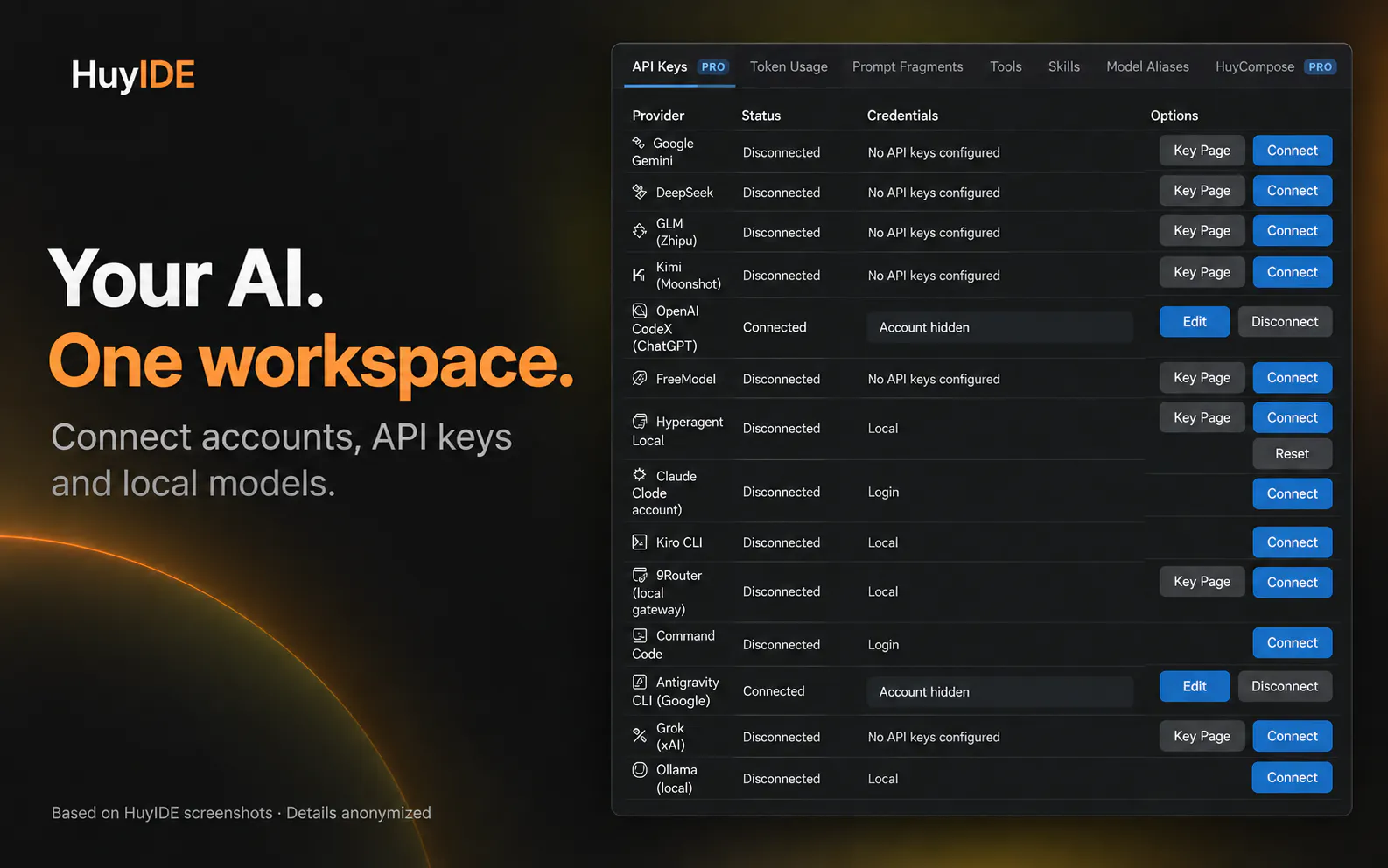
Task: Open the API Keys tab
Action: coord(679,66)
